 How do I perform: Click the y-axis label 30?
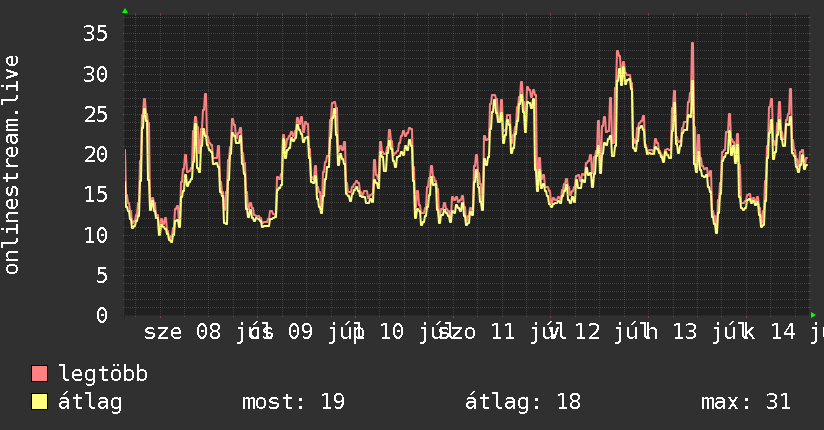pyautogui.click(x=96, y=74)
